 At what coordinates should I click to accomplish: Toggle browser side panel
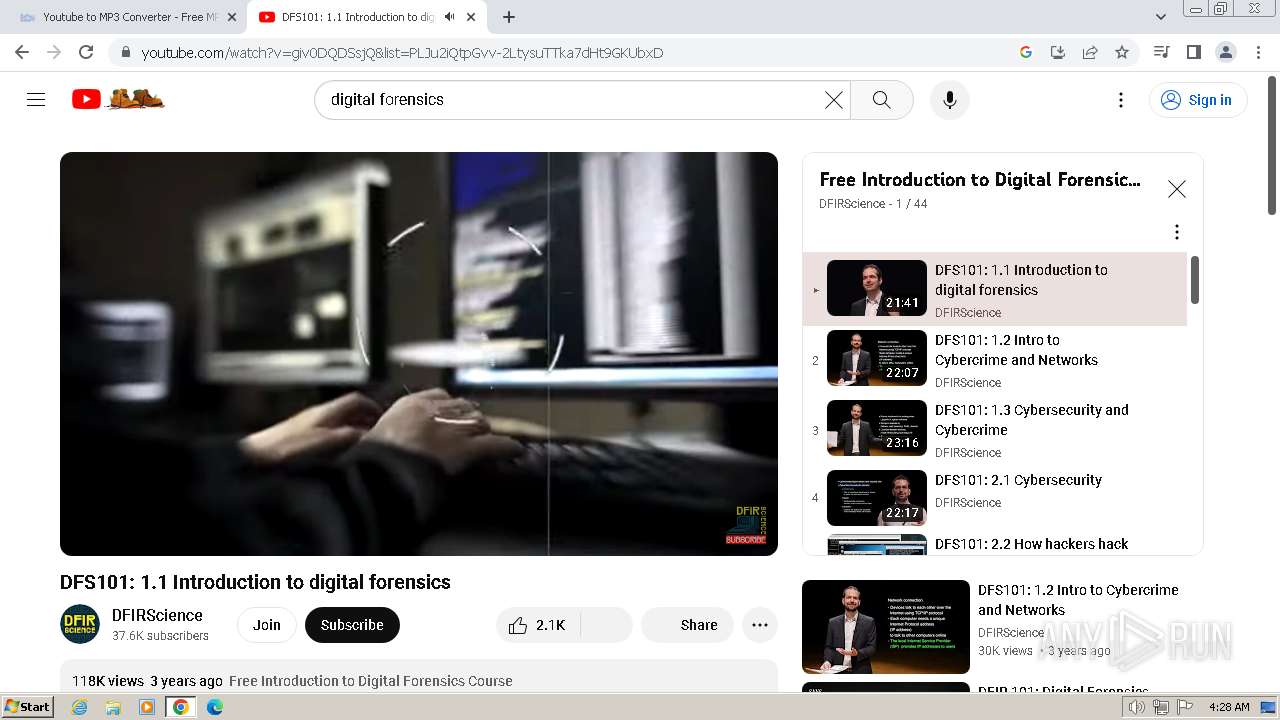[x=1193, y=52]
